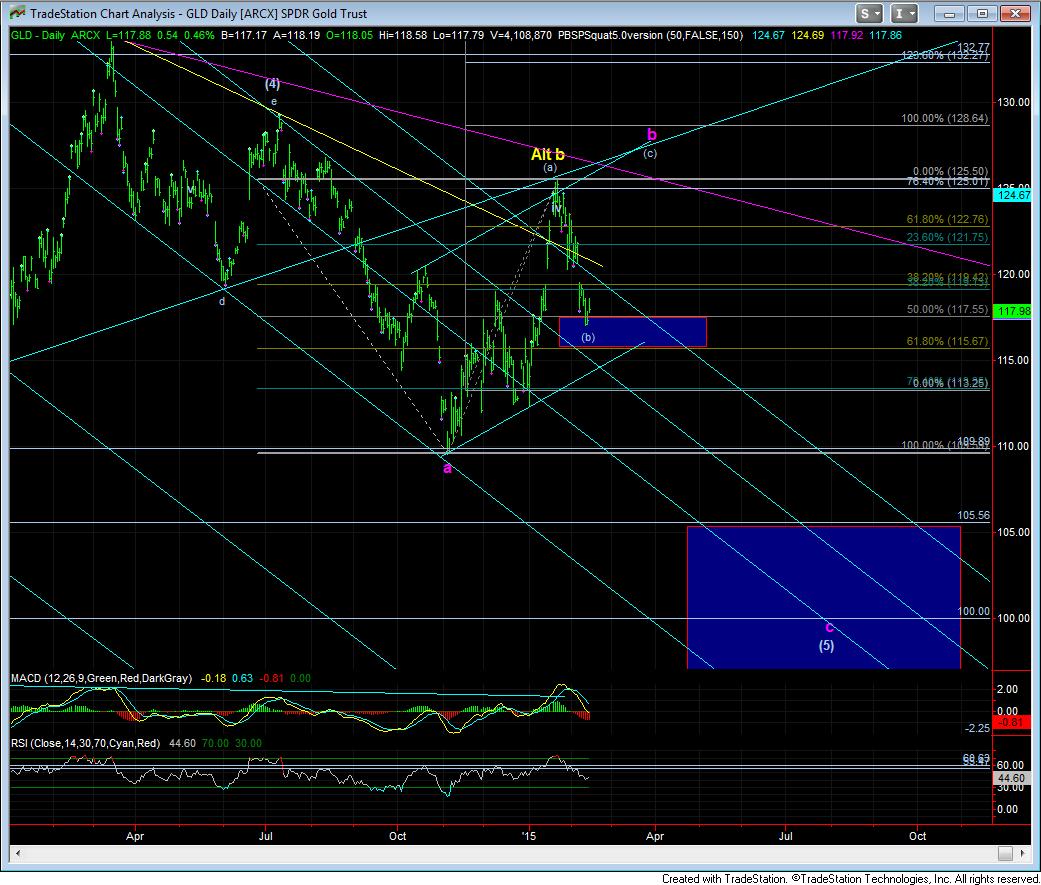
Task: Select the '(5)' wave label
Action: click(826, 645)
